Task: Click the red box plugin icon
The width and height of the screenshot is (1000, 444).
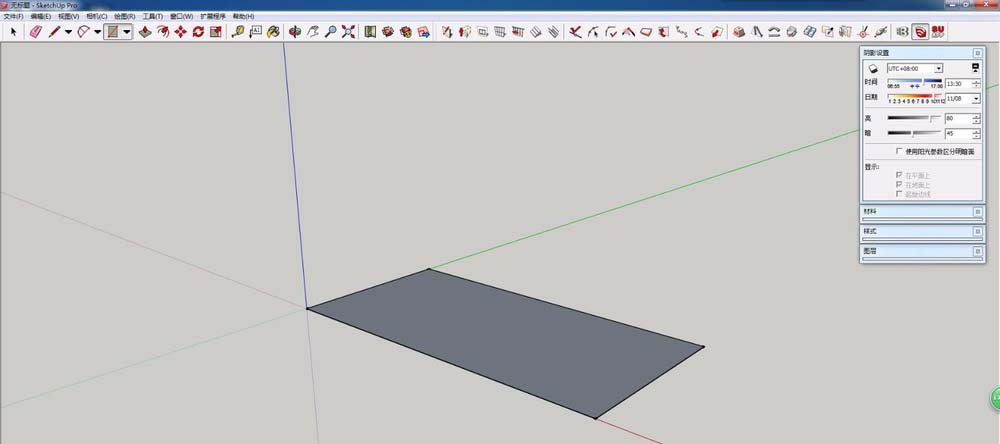Action: [739, 32]
